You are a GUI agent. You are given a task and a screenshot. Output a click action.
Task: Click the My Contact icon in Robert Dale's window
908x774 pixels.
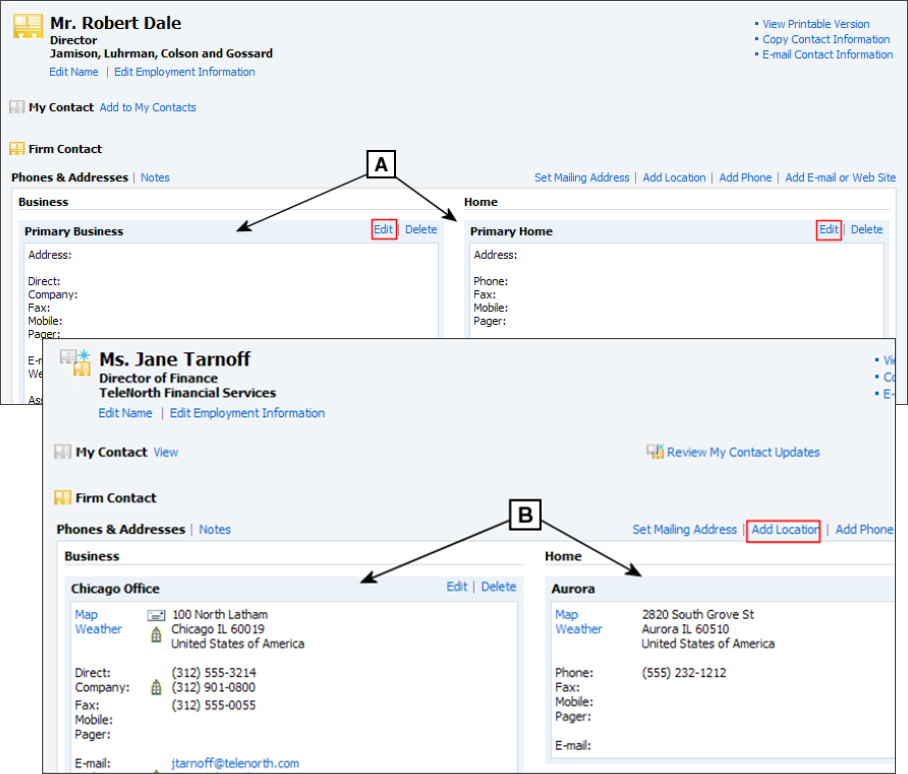(x=17, y=107)
